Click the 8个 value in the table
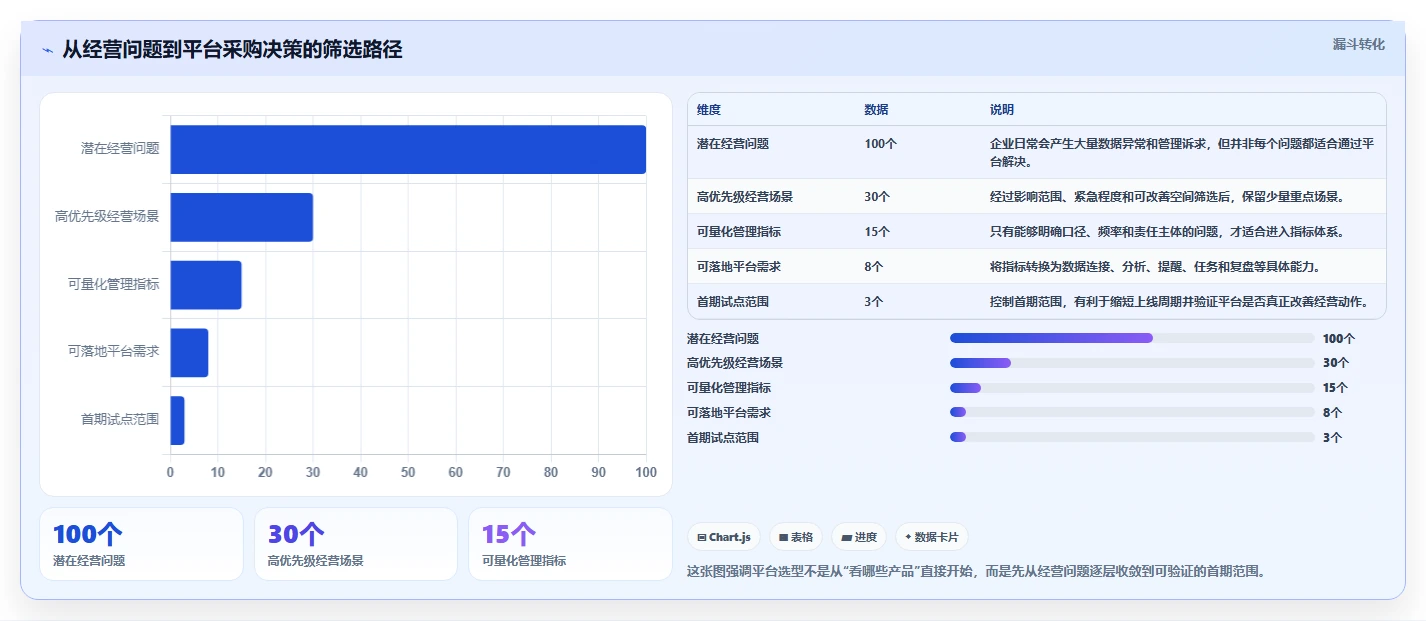 point(874,266)
